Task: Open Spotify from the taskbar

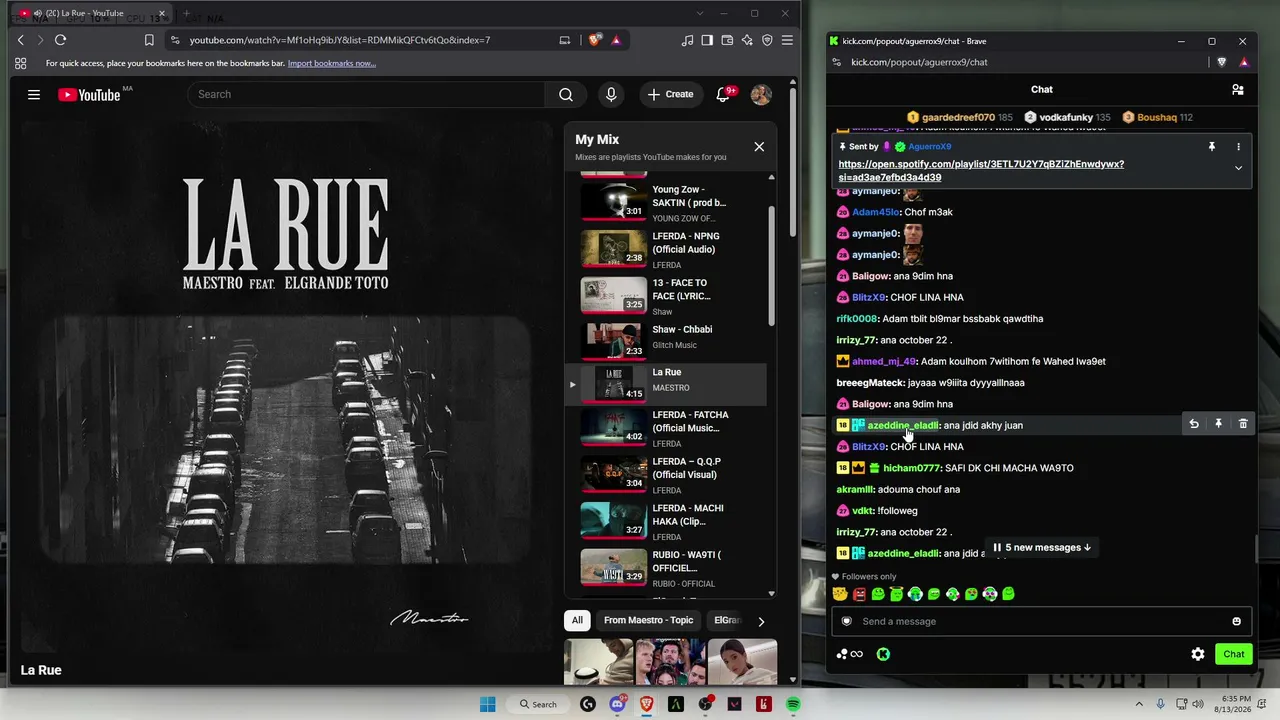Action: [x=793, y=704]
